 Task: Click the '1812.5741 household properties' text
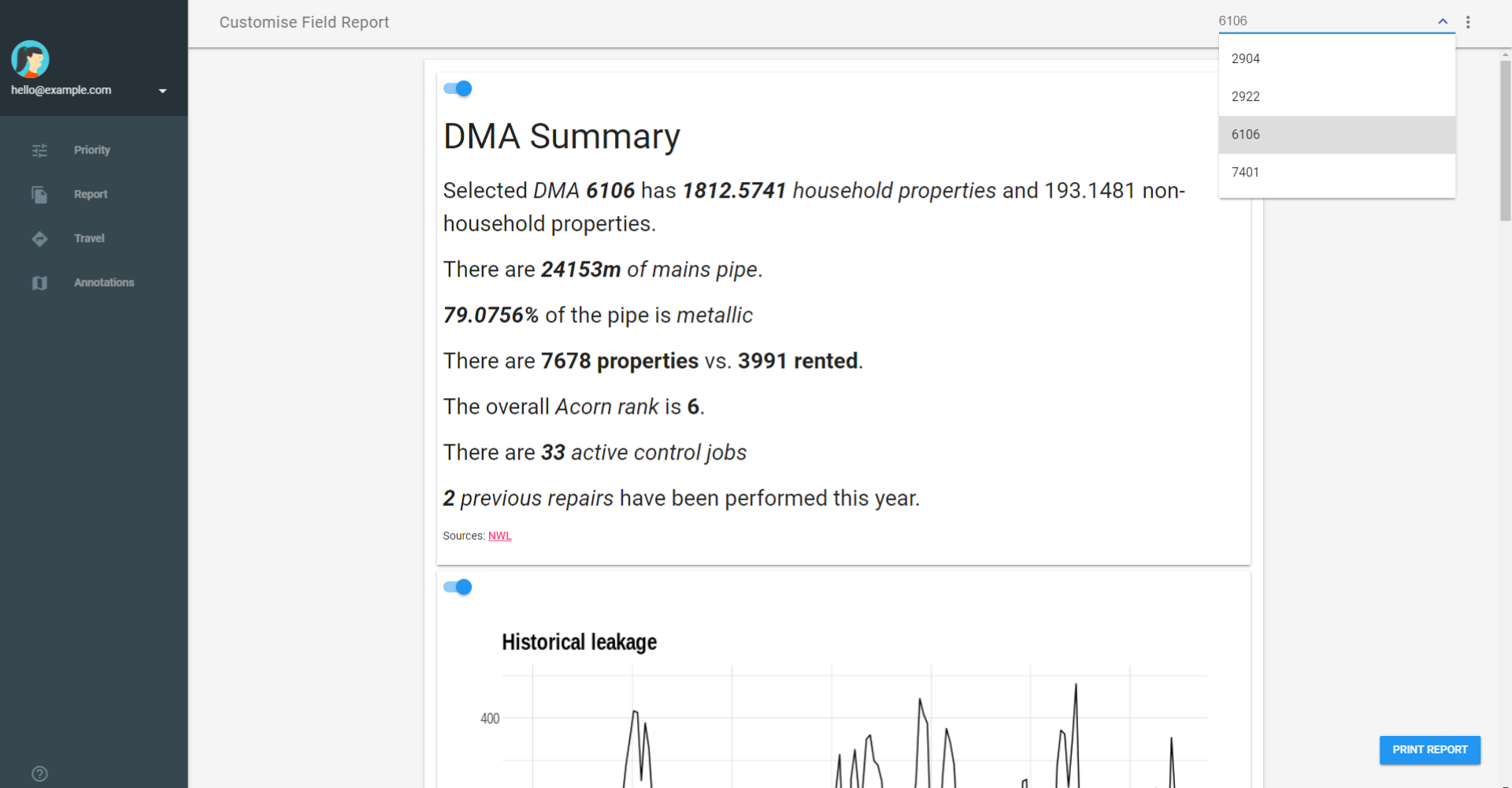[839, 191]
